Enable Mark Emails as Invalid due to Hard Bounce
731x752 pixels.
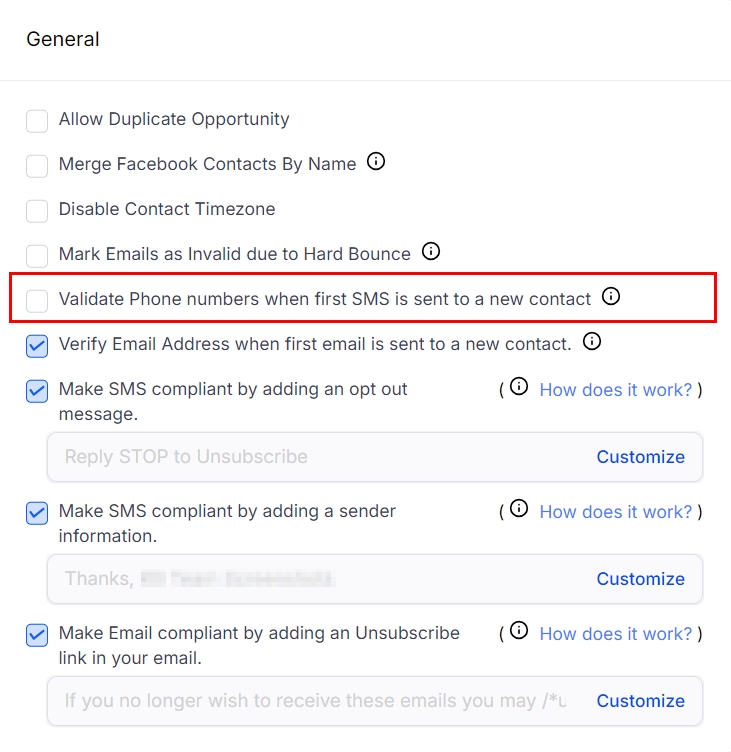coord(37,256)
